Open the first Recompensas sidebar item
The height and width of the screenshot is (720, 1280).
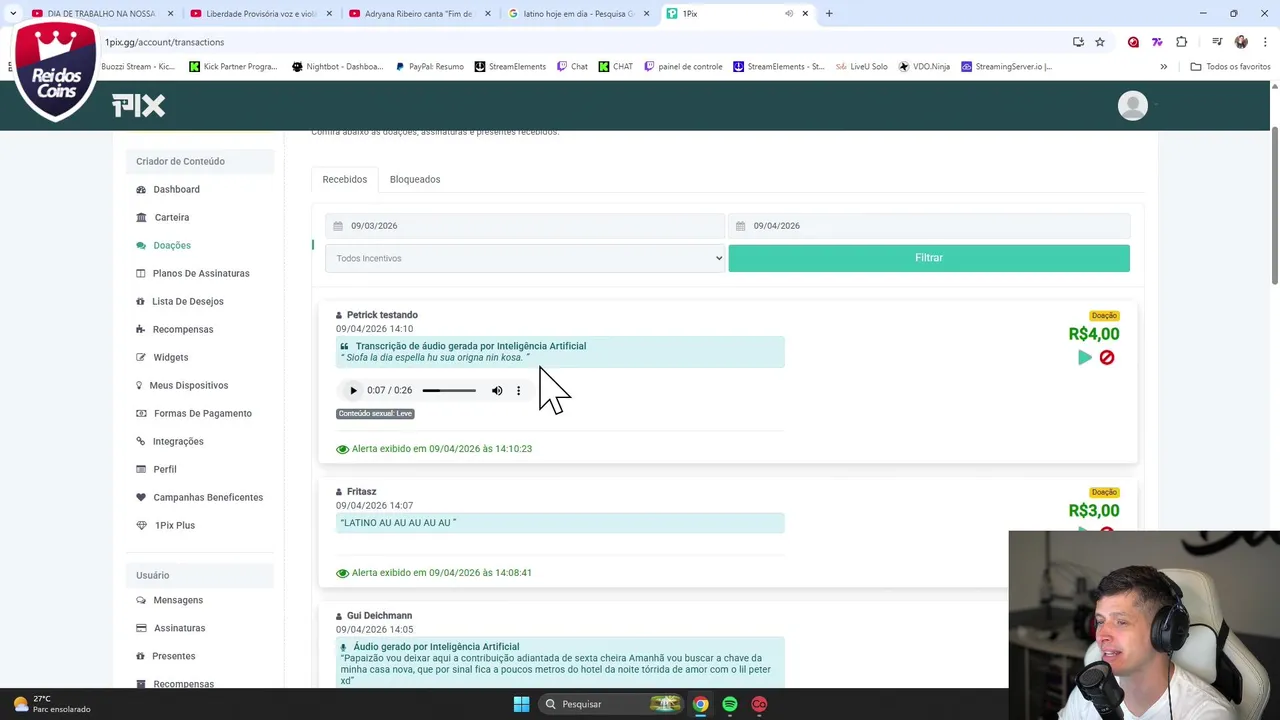183,329
